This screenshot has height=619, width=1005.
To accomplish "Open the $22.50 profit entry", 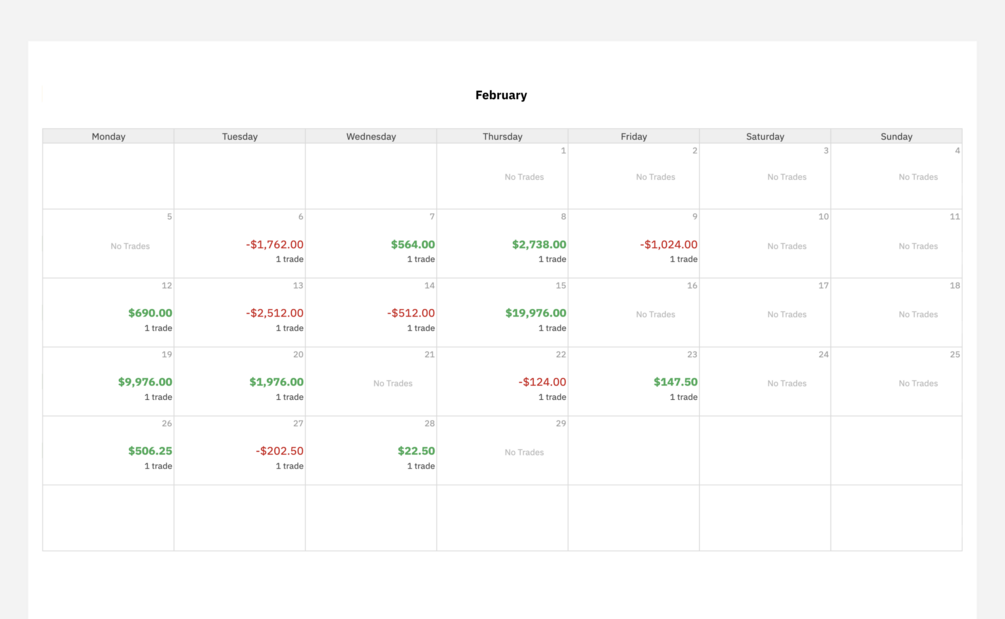I will click(416, 450).
